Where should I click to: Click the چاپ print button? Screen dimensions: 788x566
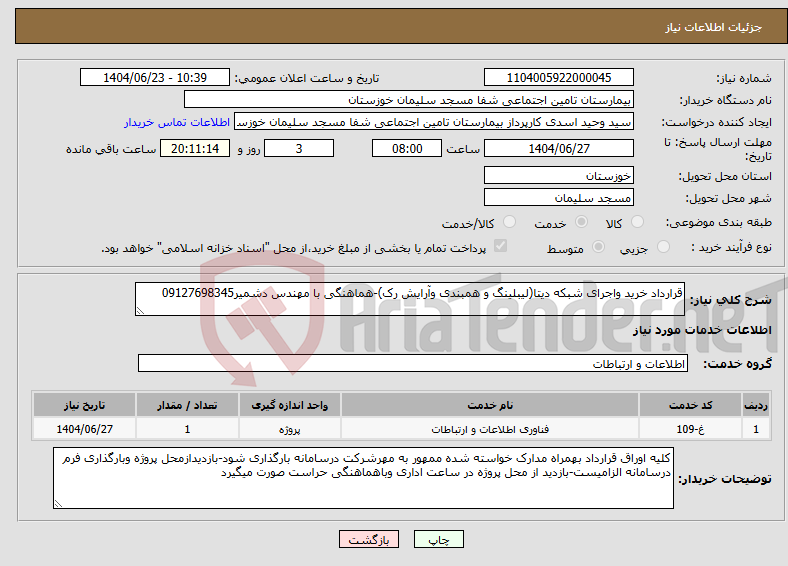tap(439, 539)
